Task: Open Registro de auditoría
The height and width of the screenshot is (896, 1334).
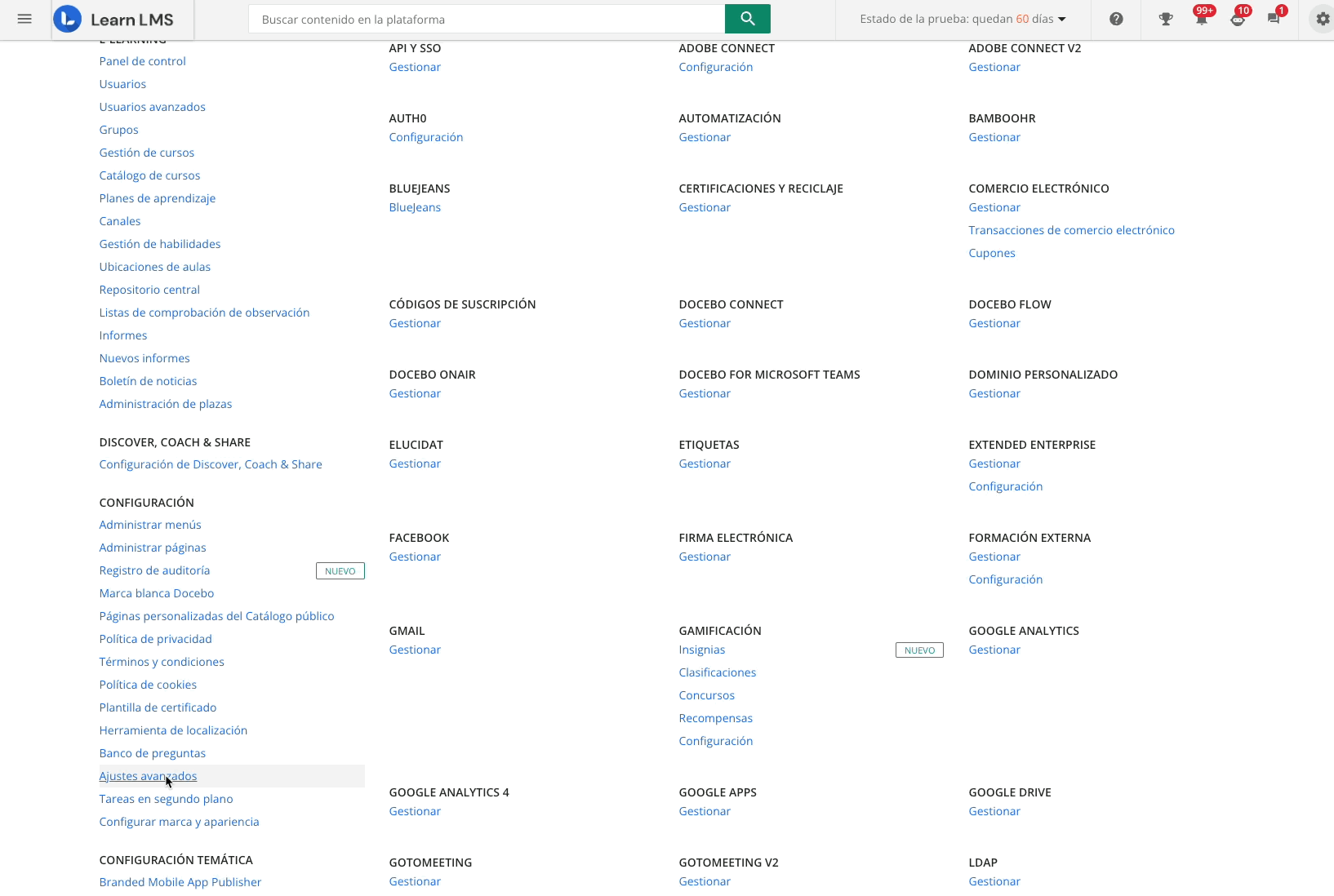Action: coord(155,570)
